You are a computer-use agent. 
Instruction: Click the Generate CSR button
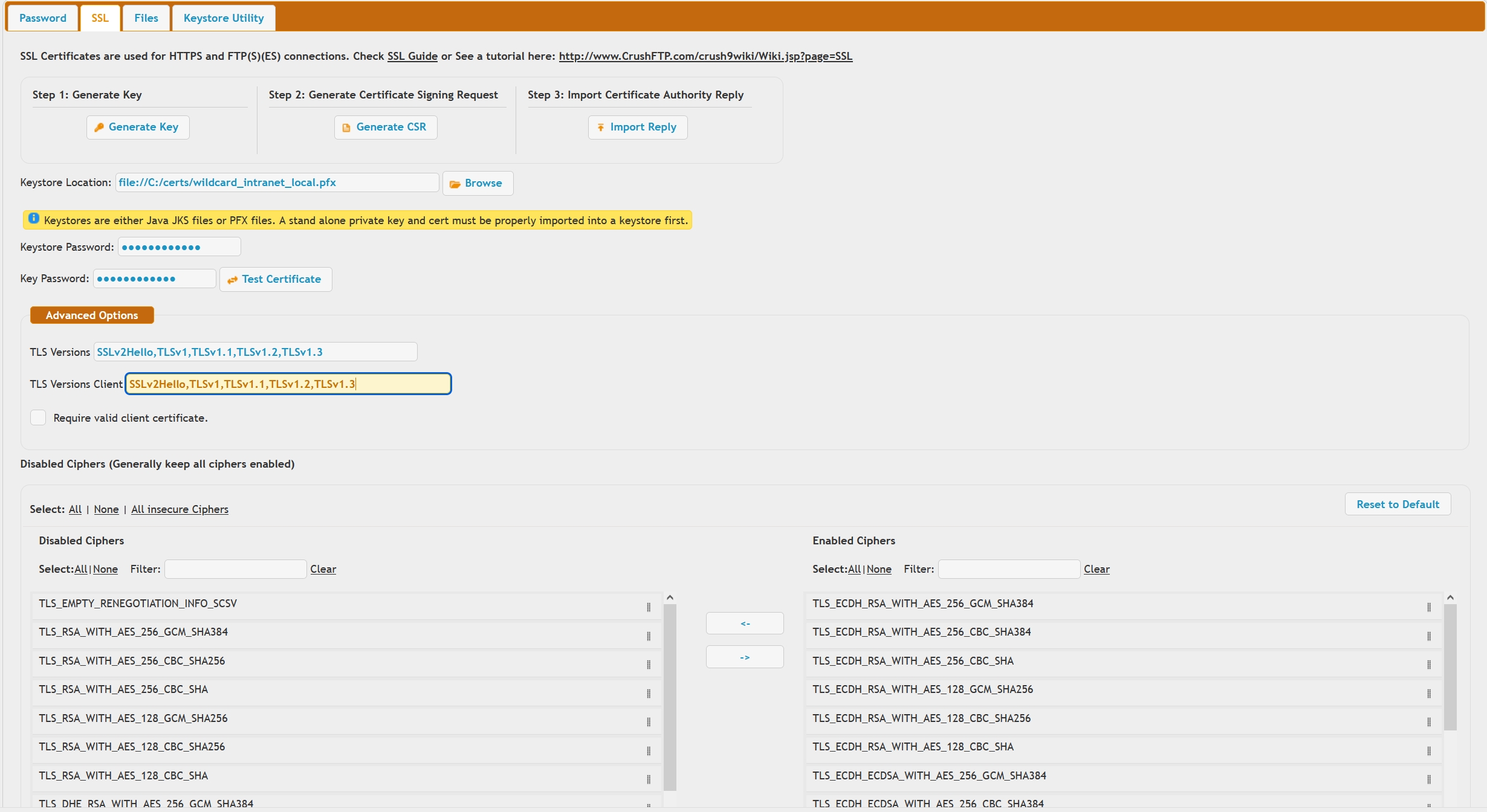click(x=386, y=127)
